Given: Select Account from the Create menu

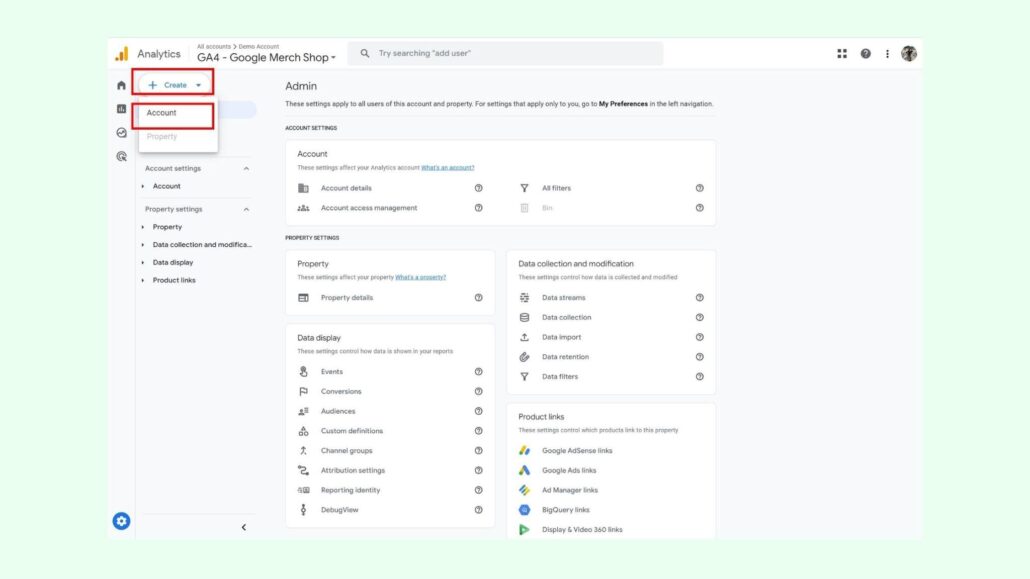Looking at the screenshot, I should [162, 113].
